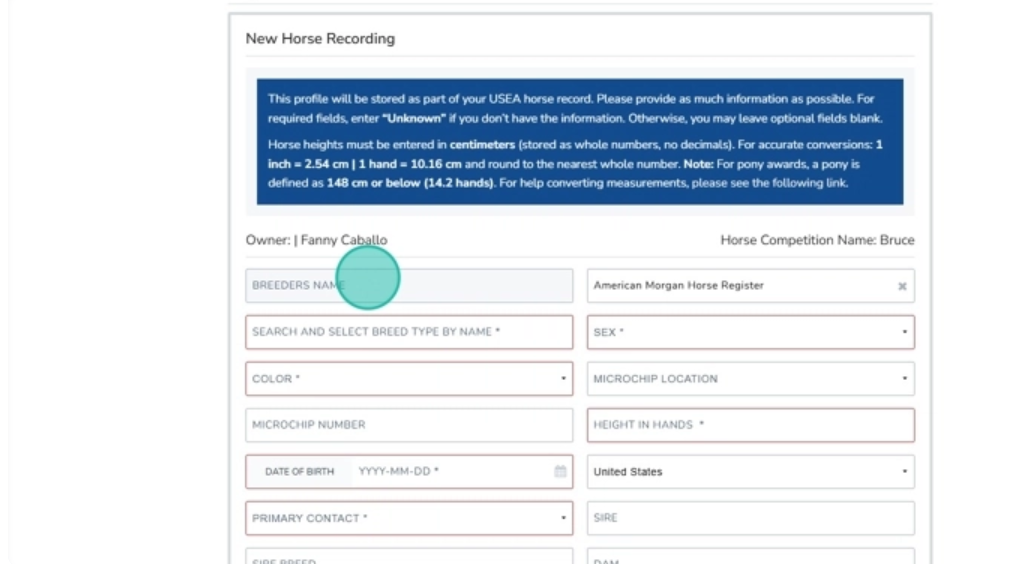
Task: Select the Dam input field
Action: 750,558
